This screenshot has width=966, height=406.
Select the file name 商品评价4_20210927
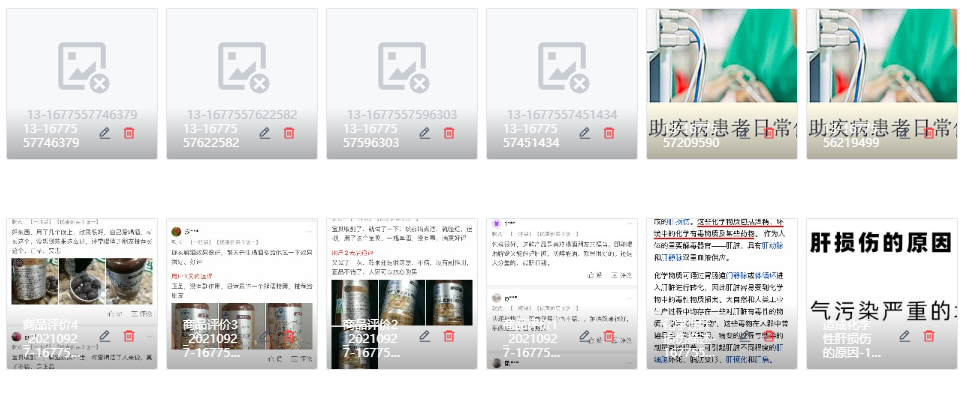[x=51, y=339]
